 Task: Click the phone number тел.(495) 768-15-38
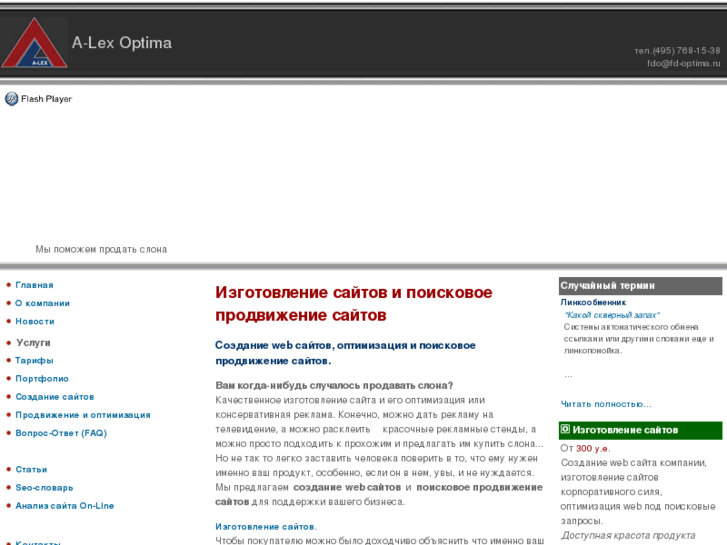677,51
